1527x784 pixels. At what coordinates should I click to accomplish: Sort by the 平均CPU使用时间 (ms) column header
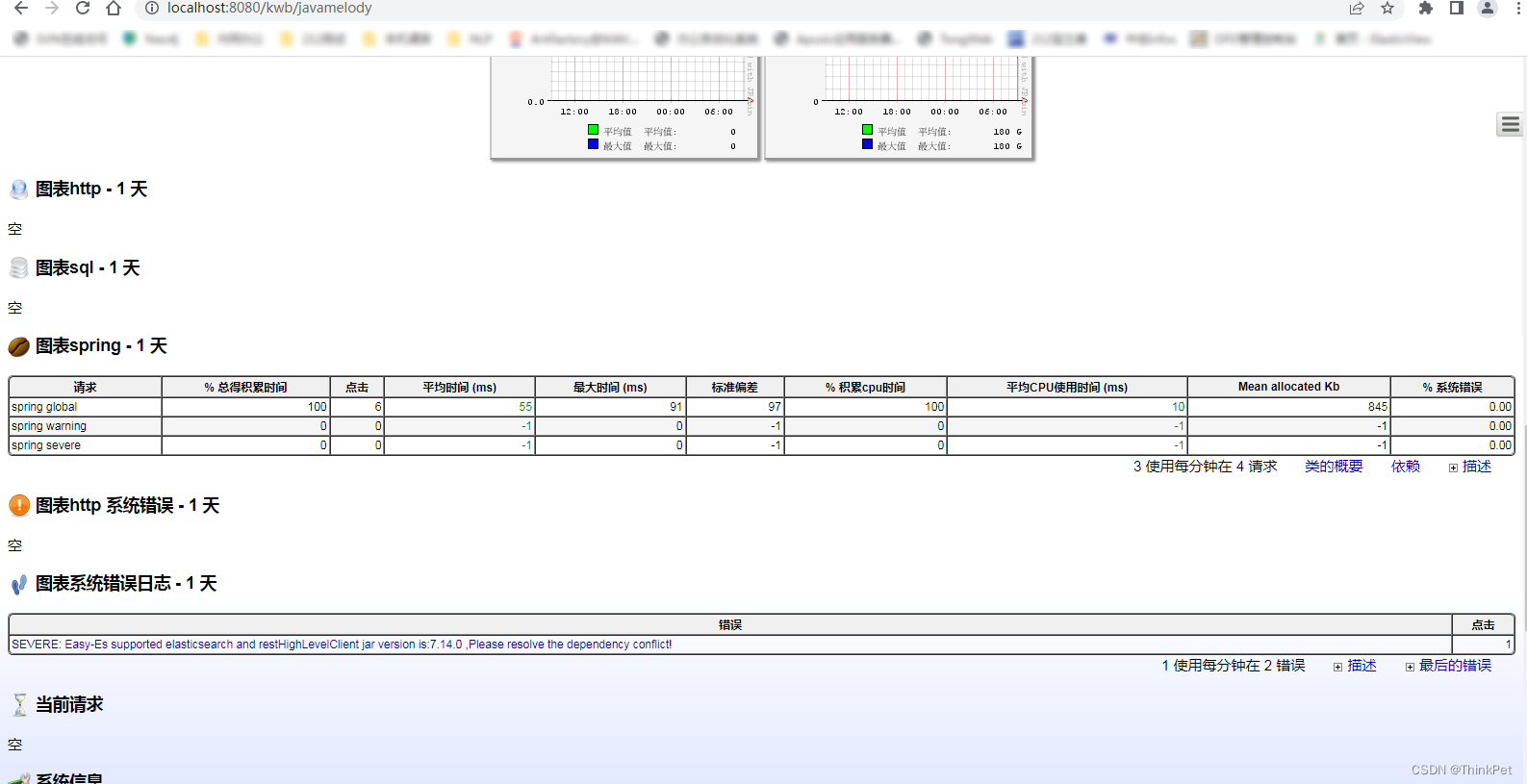(1067, 387)
